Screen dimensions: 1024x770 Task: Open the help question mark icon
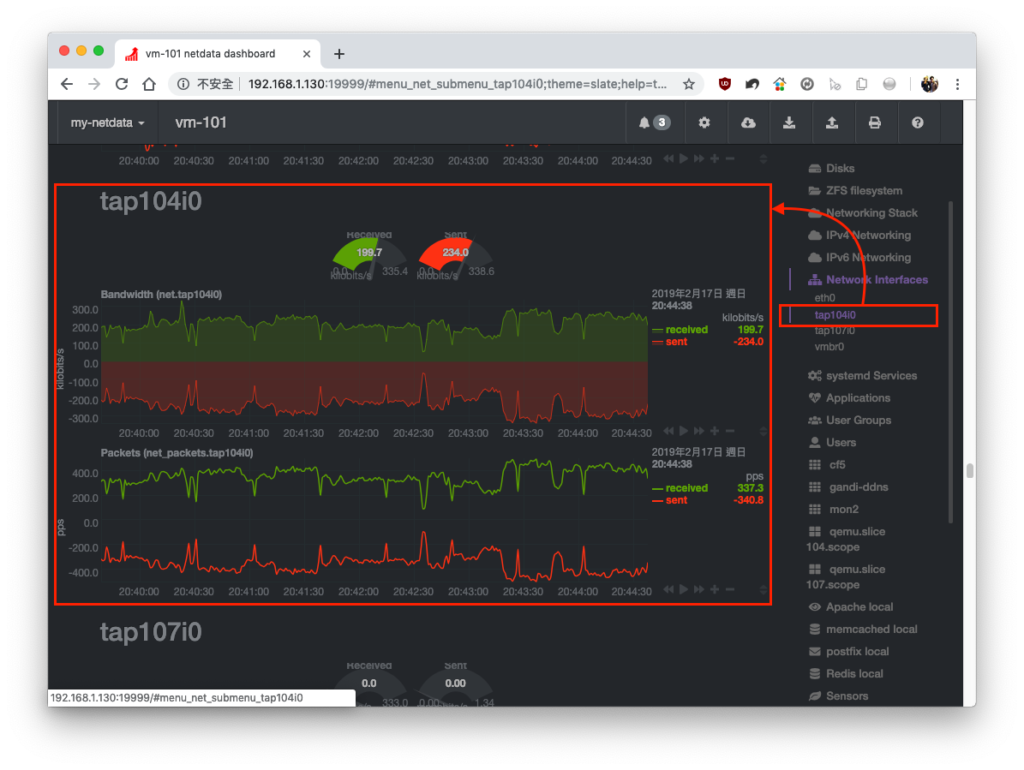point(918,123)
